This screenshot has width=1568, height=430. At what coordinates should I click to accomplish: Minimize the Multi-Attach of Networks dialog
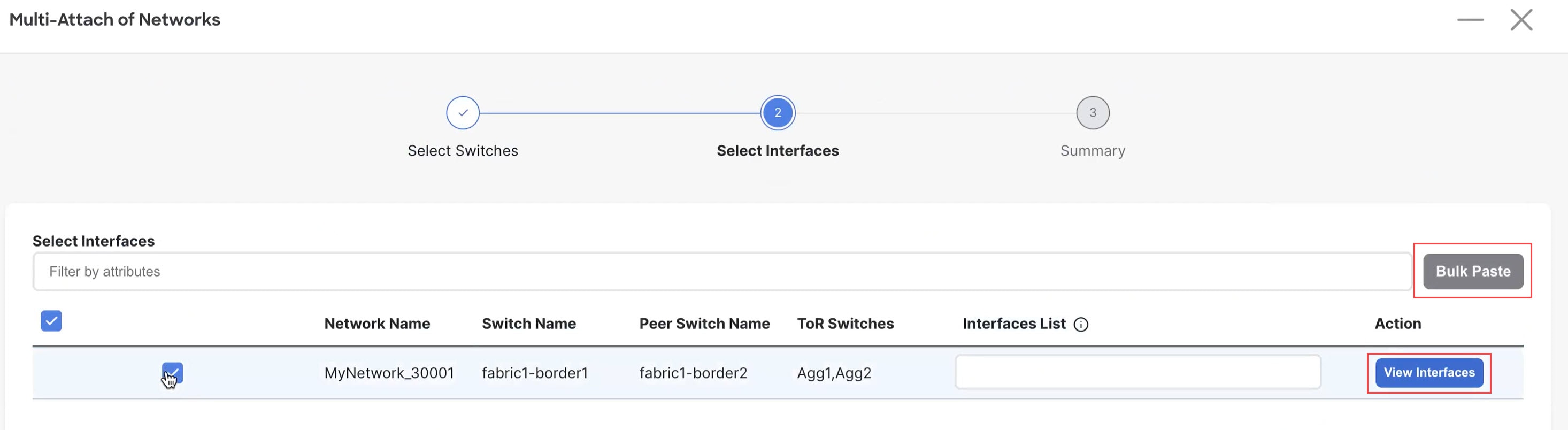[x=1470, y=19]
